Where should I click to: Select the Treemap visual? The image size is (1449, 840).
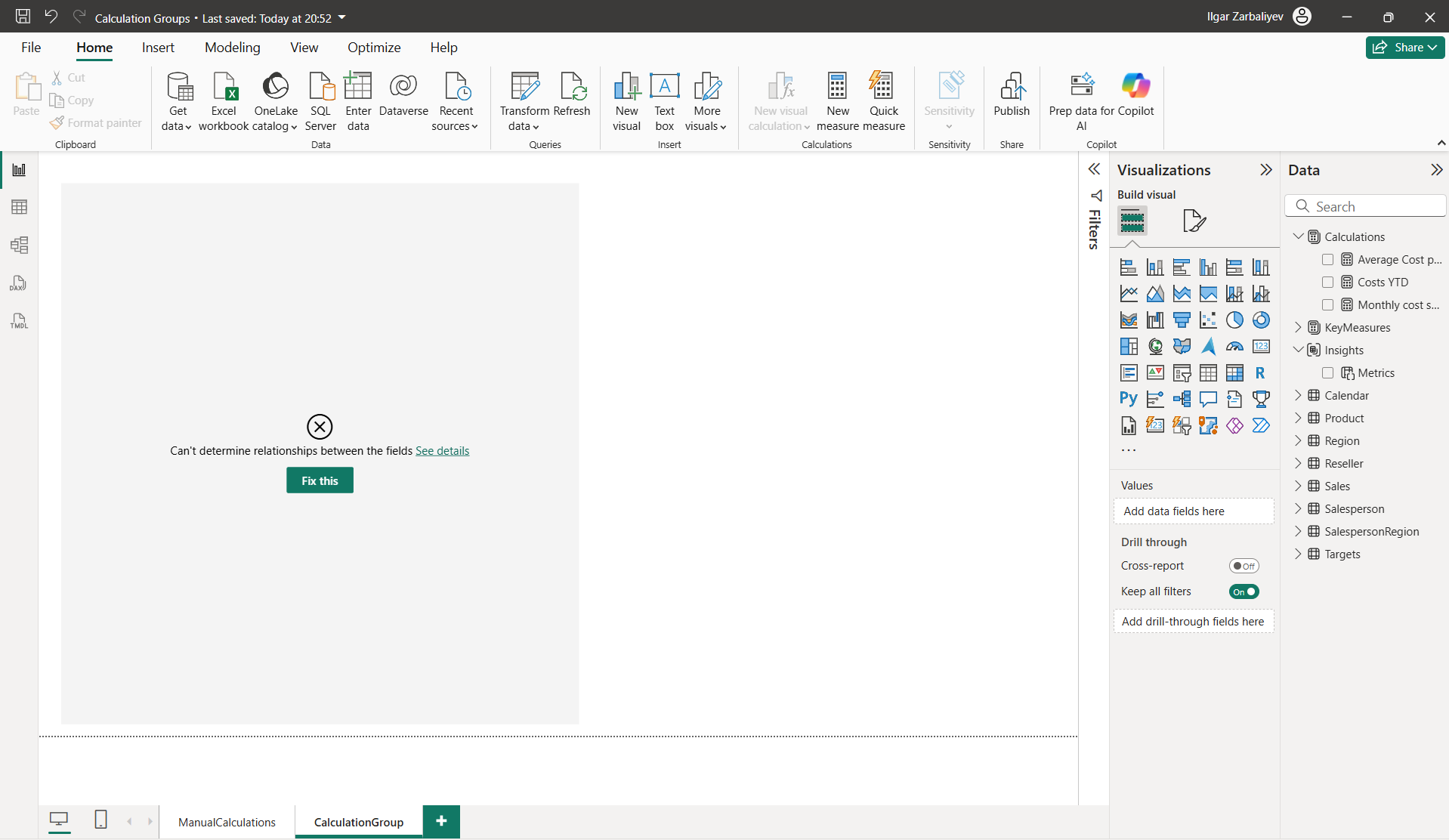coord(1129,347)
